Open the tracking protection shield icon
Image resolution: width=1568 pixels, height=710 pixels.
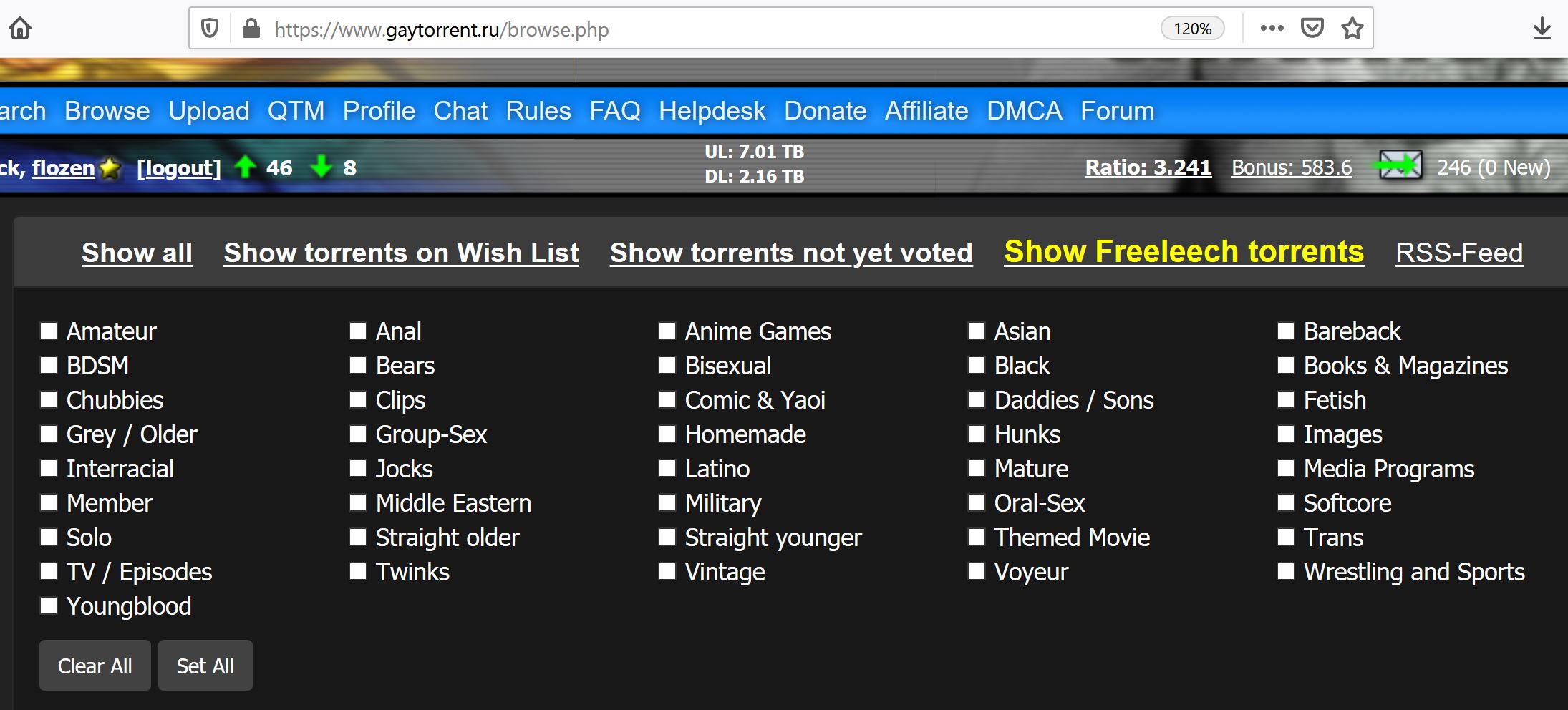coord(209,29)
